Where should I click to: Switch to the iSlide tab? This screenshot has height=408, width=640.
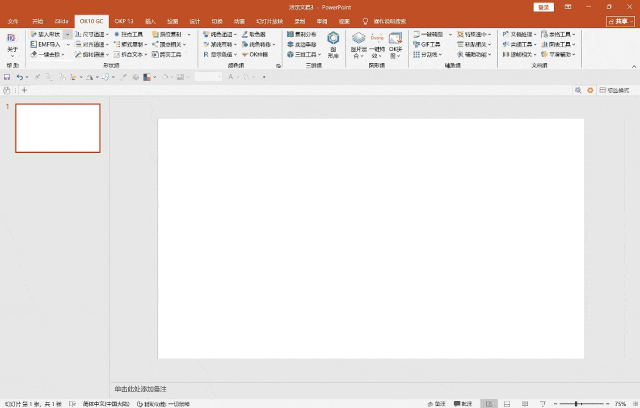tap(62, 21)
